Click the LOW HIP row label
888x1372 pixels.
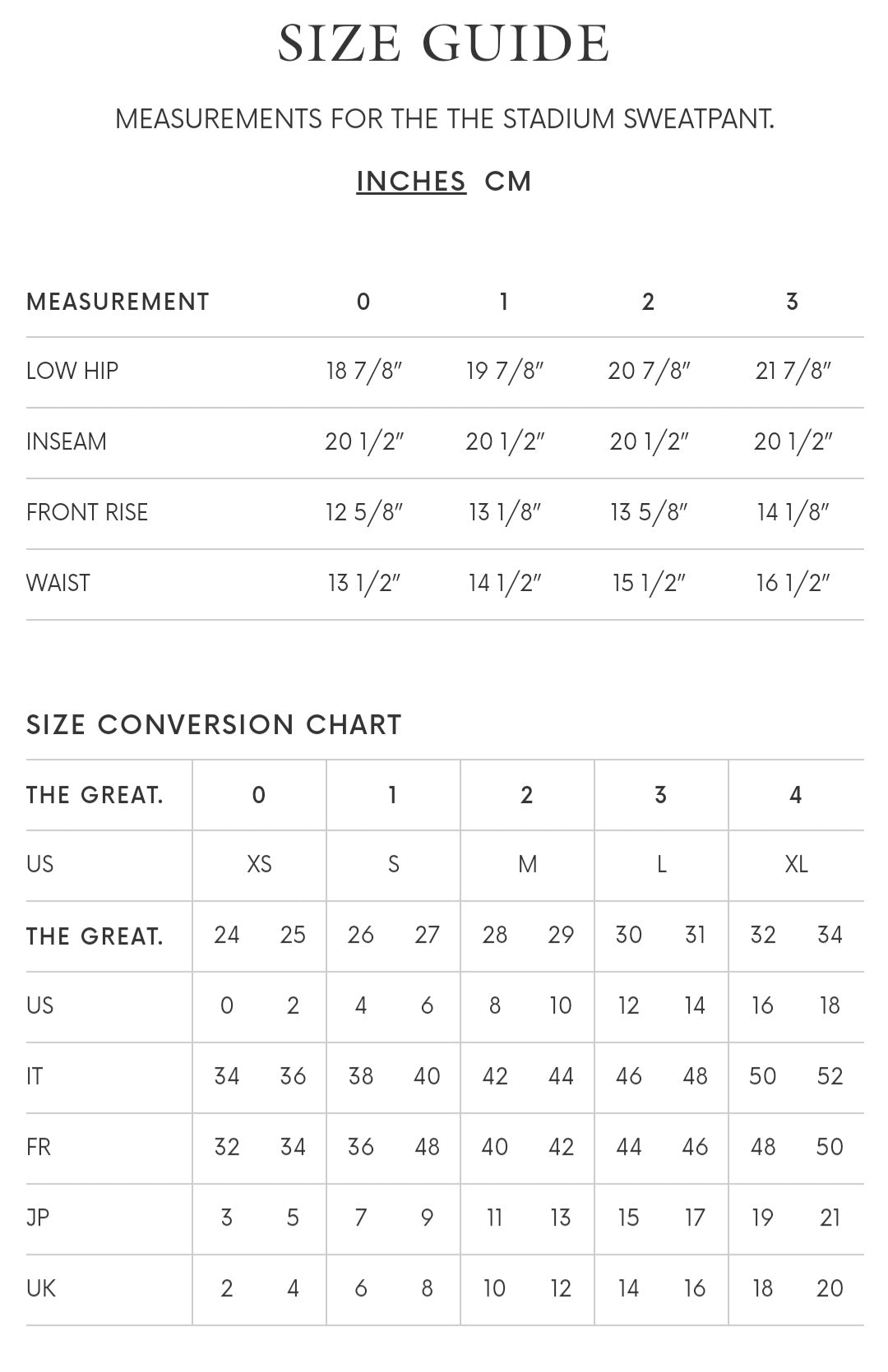click(x=72, y=371)
